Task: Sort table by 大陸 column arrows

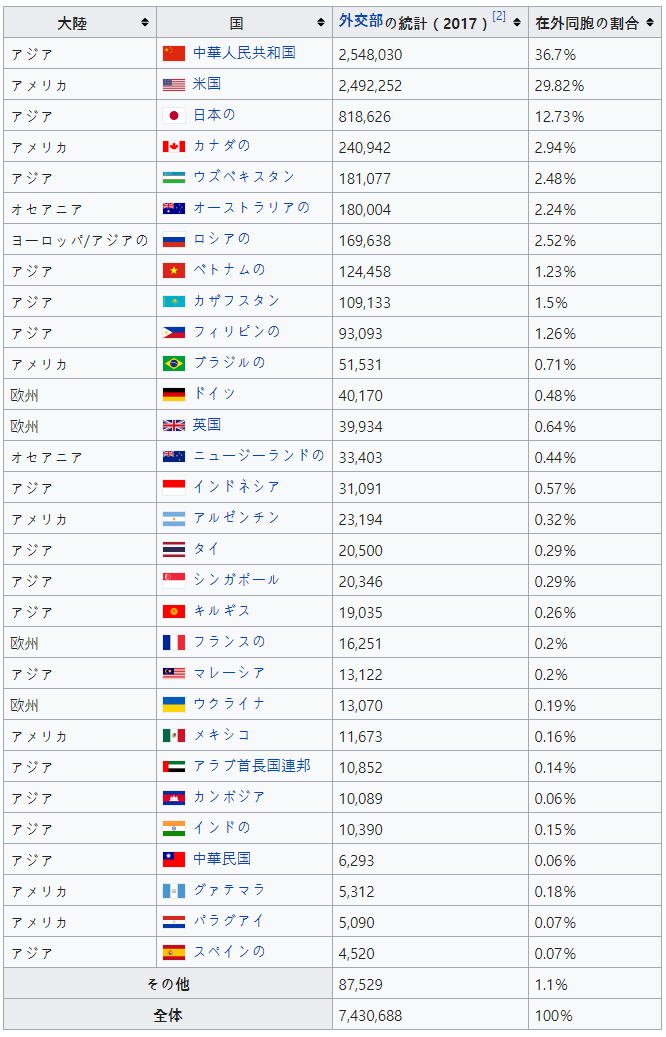Action: 145,23
